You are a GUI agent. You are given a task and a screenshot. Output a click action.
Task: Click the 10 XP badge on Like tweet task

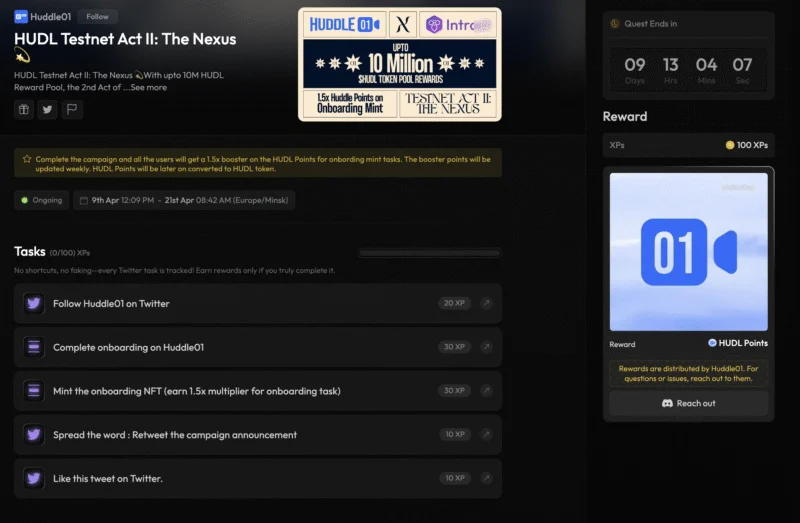pos(455,478)
